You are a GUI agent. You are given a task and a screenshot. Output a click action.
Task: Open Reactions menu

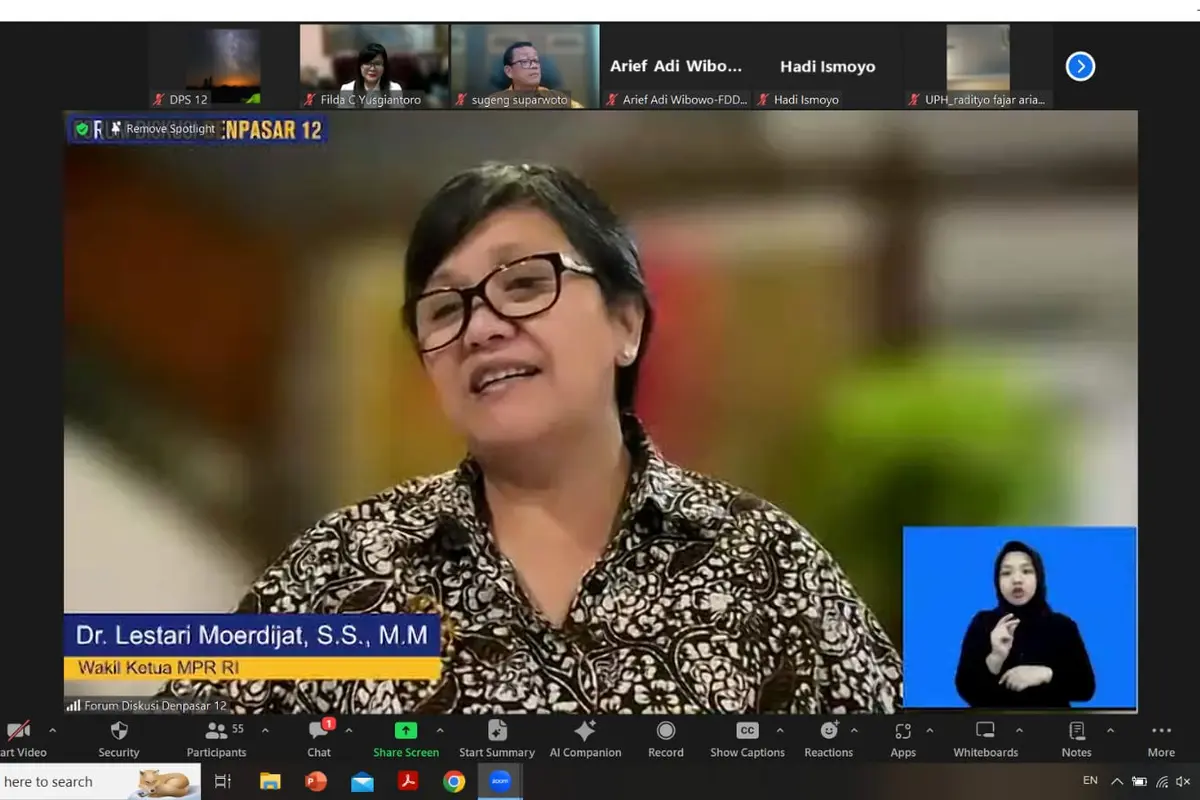[829, 740]
